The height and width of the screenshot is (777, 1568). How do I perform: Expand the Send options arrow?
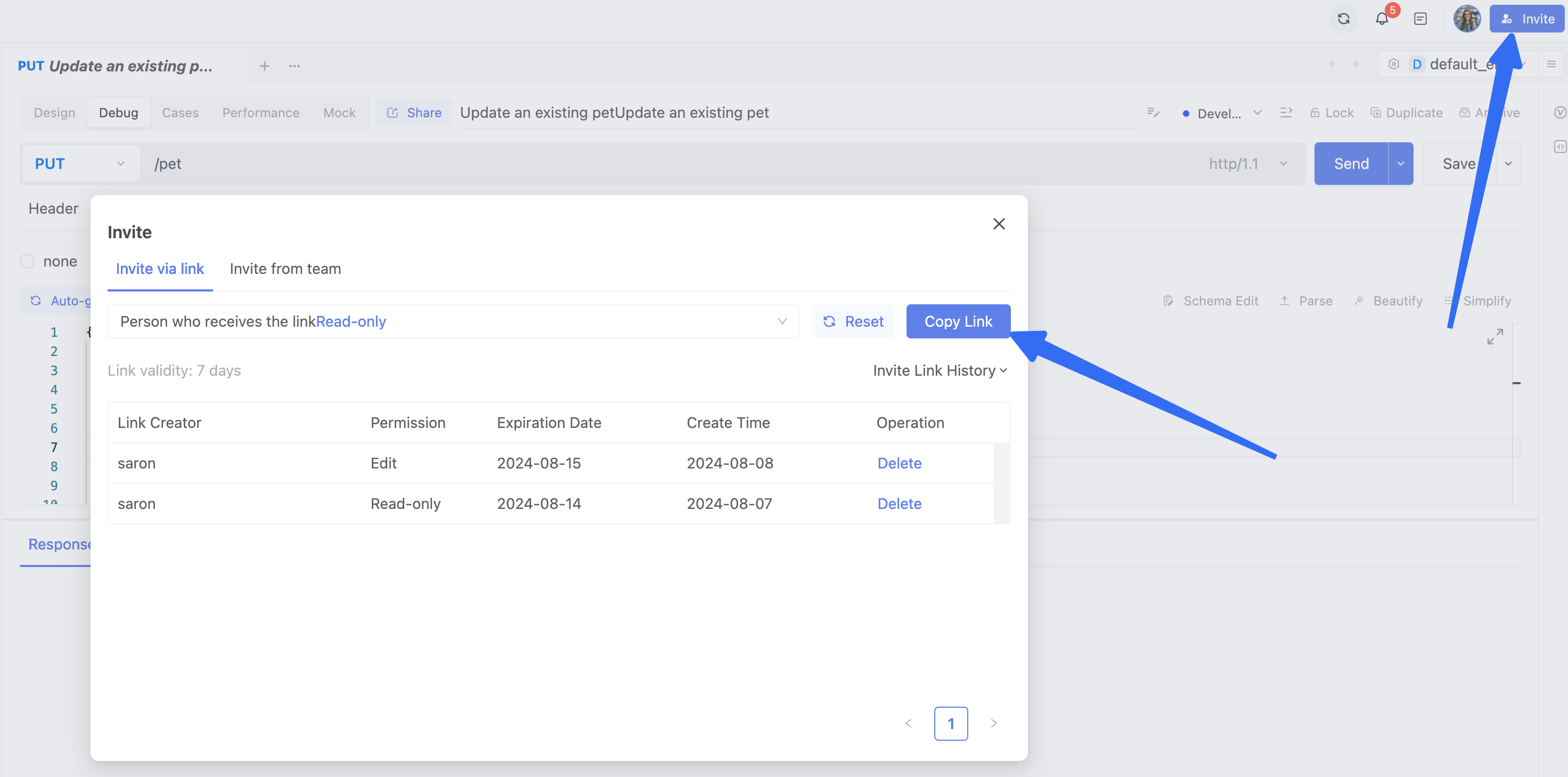[1401, 164]
